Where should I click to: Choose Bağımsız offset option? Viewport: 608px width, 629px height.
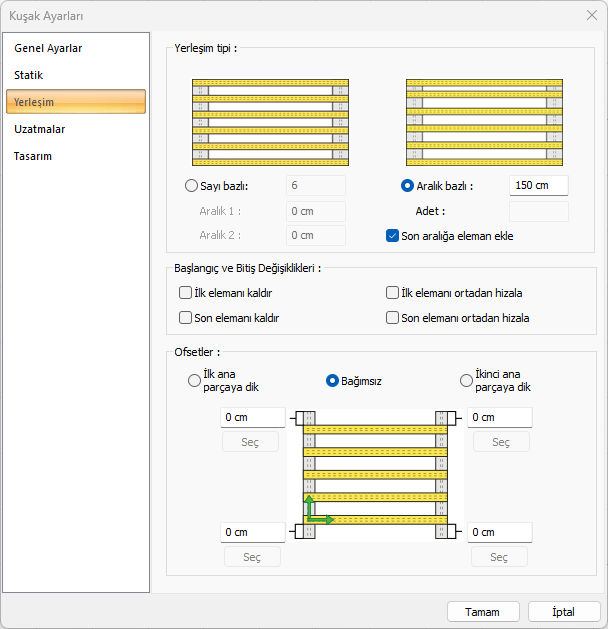334,380
